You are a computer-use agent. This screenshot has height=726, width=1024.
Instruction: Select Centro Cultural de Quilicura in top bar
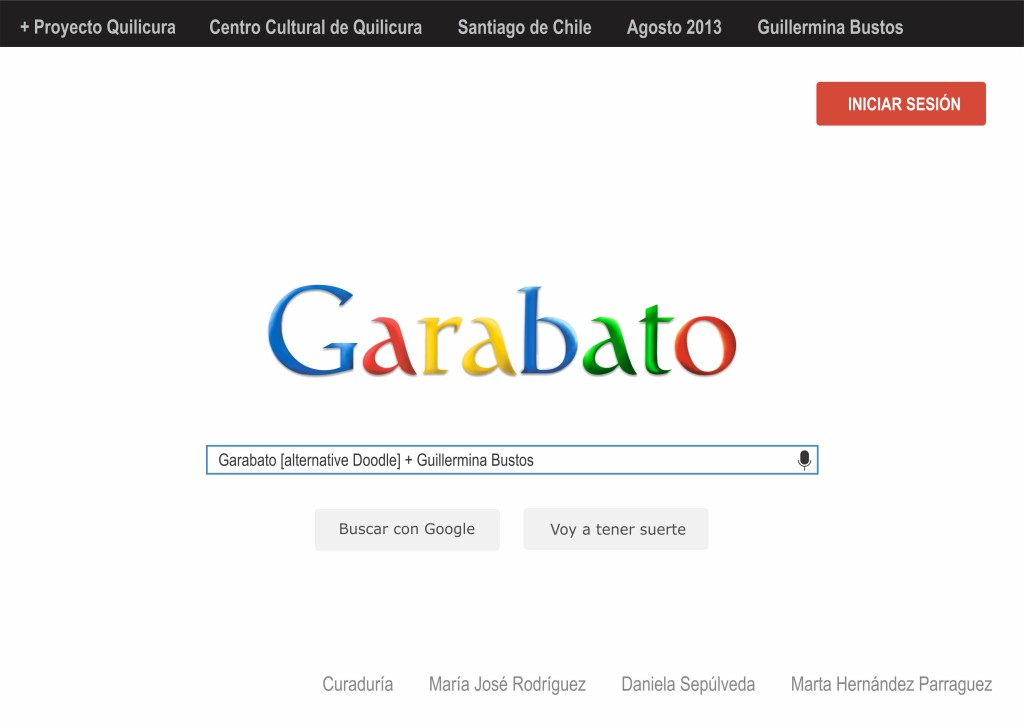click(x=315, y=27)
